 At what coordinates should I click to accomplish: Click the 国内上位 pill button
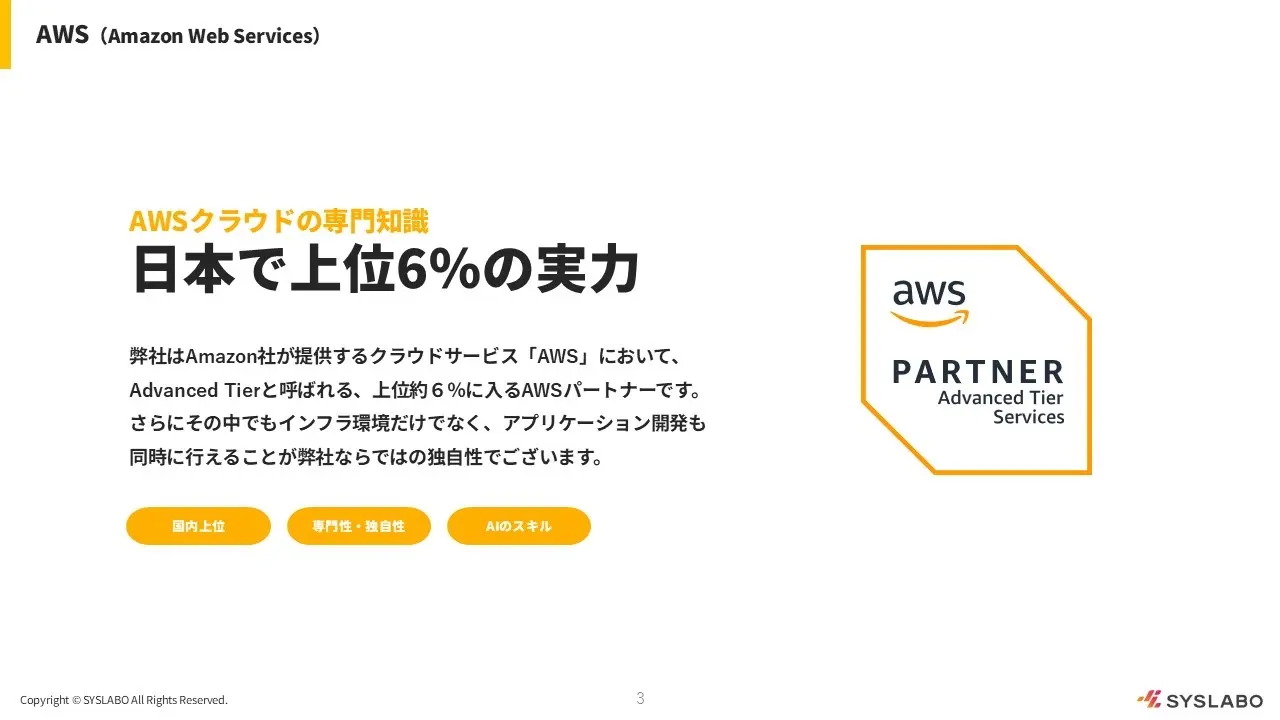coord(198,526)
